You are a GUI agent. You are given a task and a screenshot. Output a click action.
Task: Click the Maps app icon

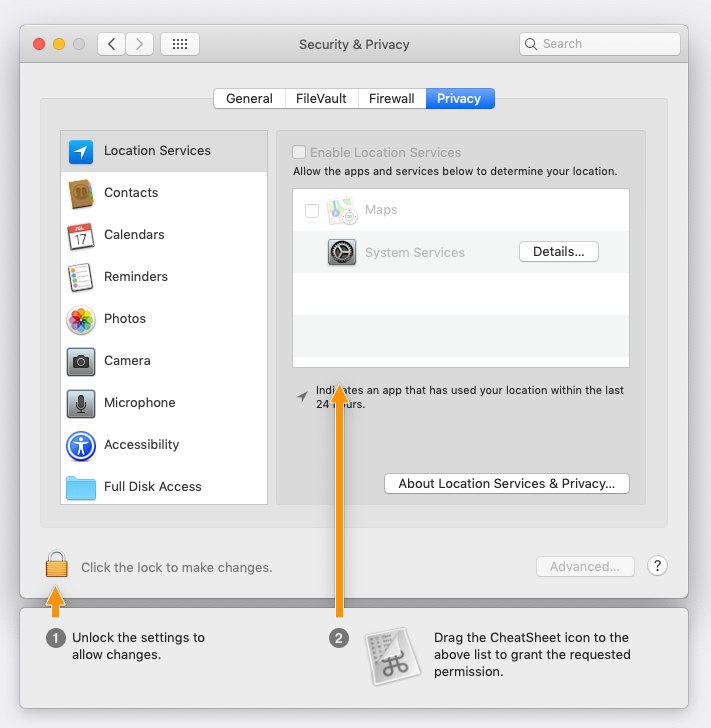point(342,211)
